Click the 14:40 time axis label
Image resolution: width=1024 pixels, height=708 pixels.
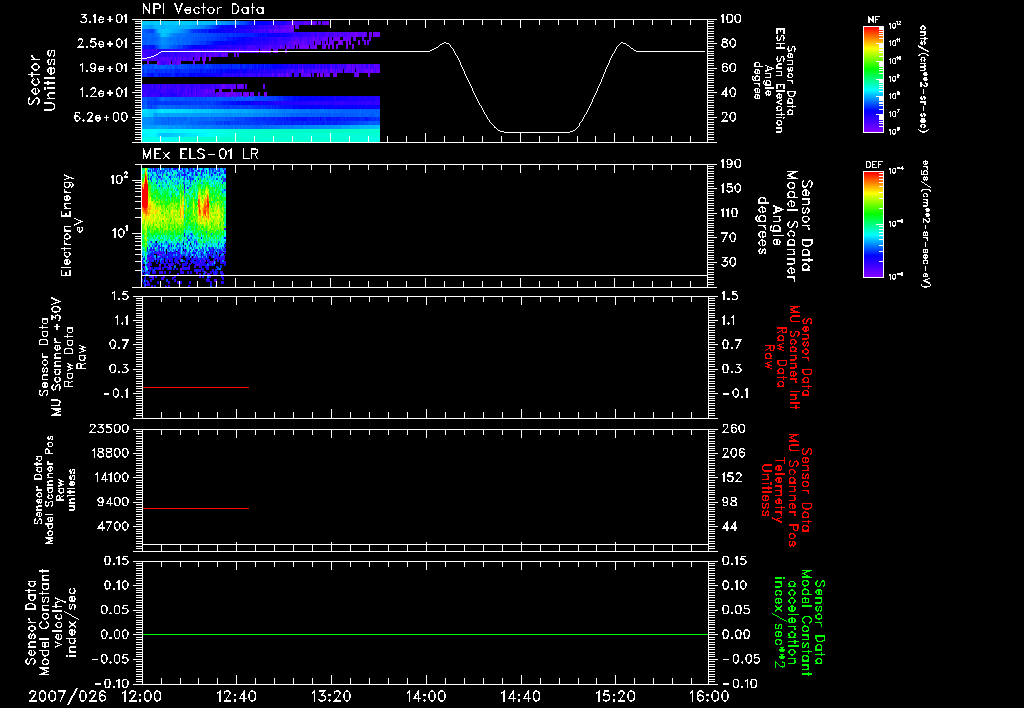click(520, 696)
